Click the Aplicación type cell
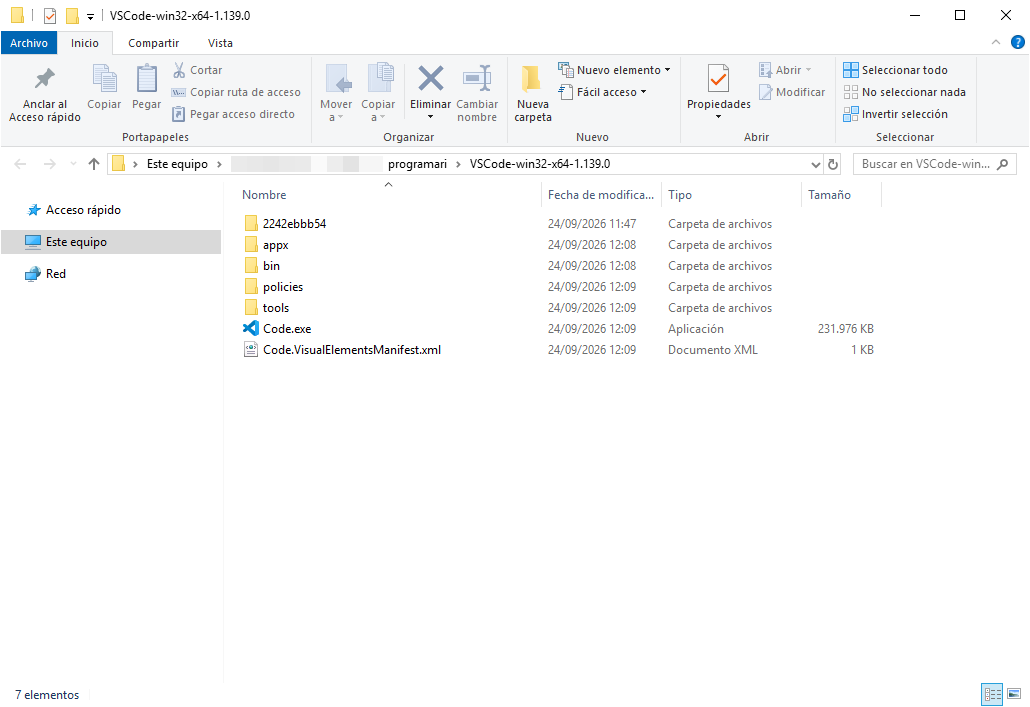The height and width of the screenshot is (707, 1030). coord(696,329)
